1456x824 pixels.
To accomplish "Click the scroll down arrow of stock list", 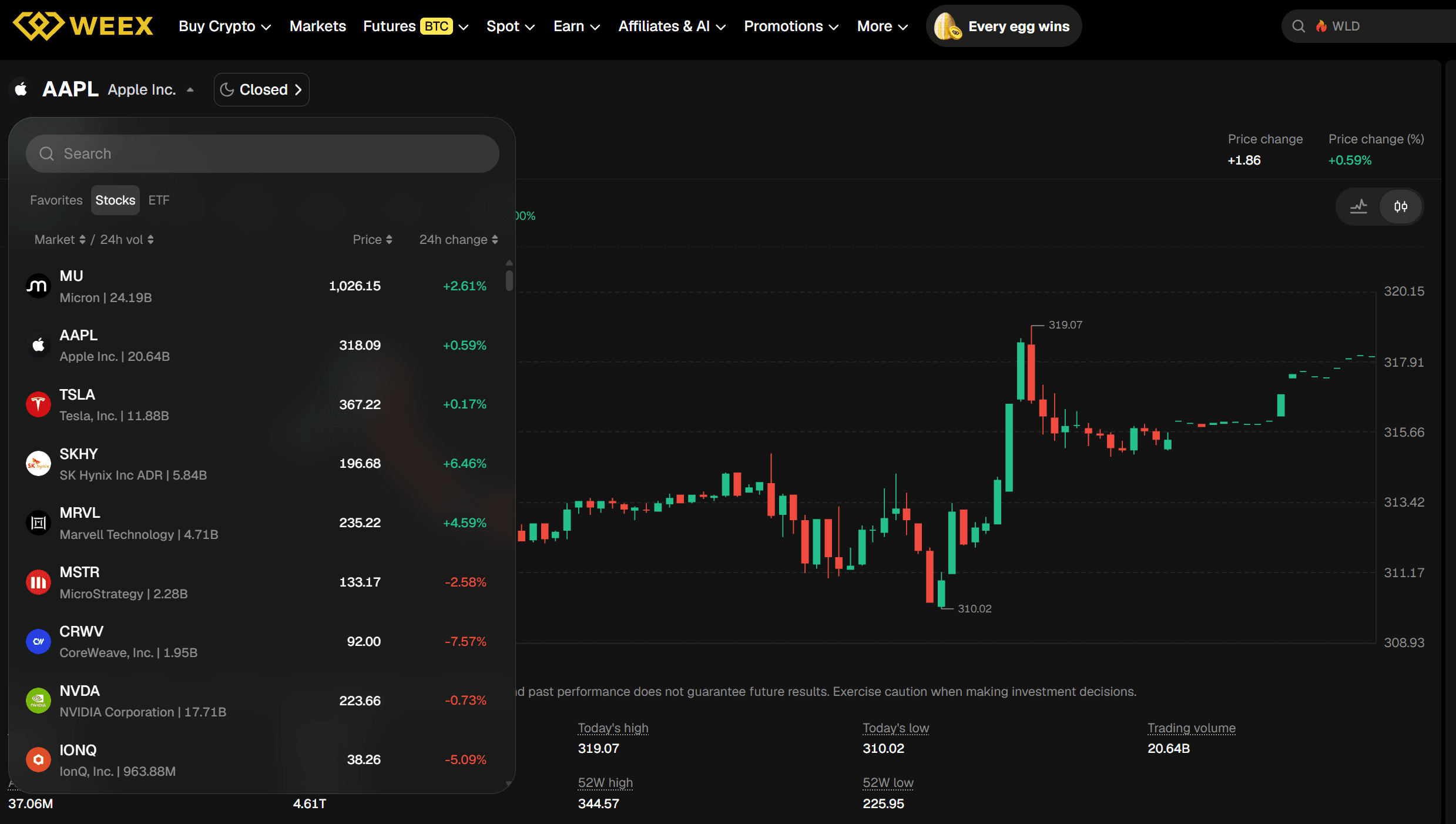I will (x=509, y=783).
